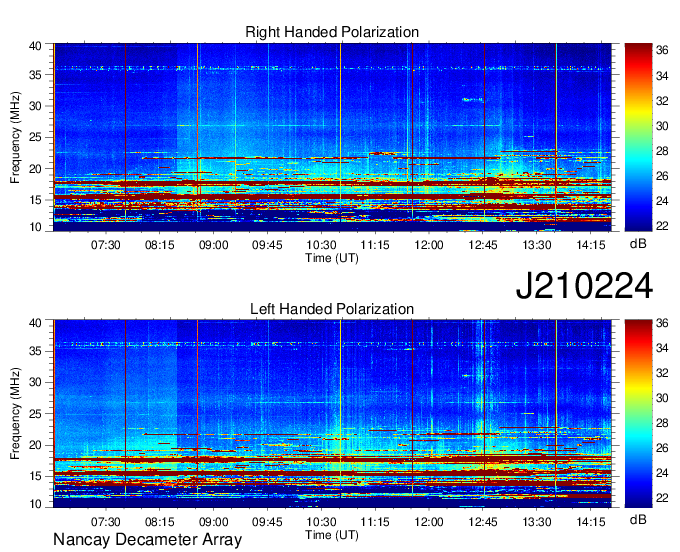
Task: Click the 36 dB value on Right Handed colorbar
Action: [662, 51]
